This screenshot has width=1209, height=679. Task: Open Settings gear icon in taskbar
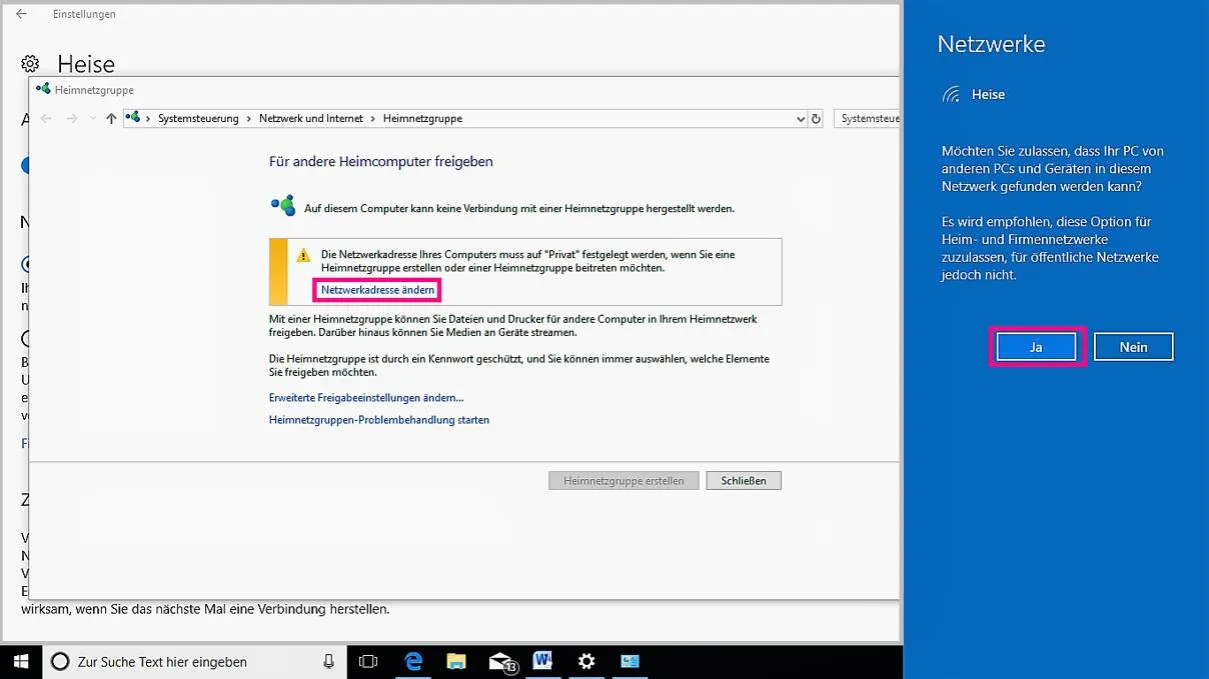tap(586, 661)
